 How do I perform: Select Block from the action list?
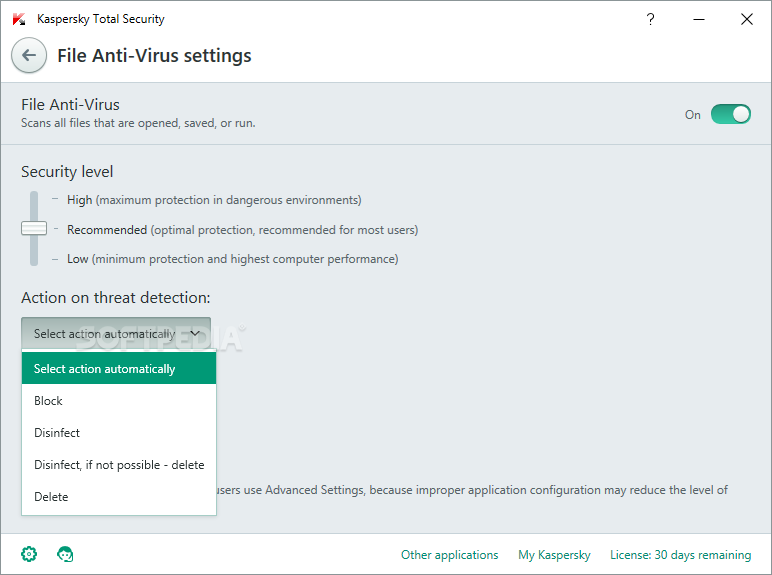tap(119, 400)
